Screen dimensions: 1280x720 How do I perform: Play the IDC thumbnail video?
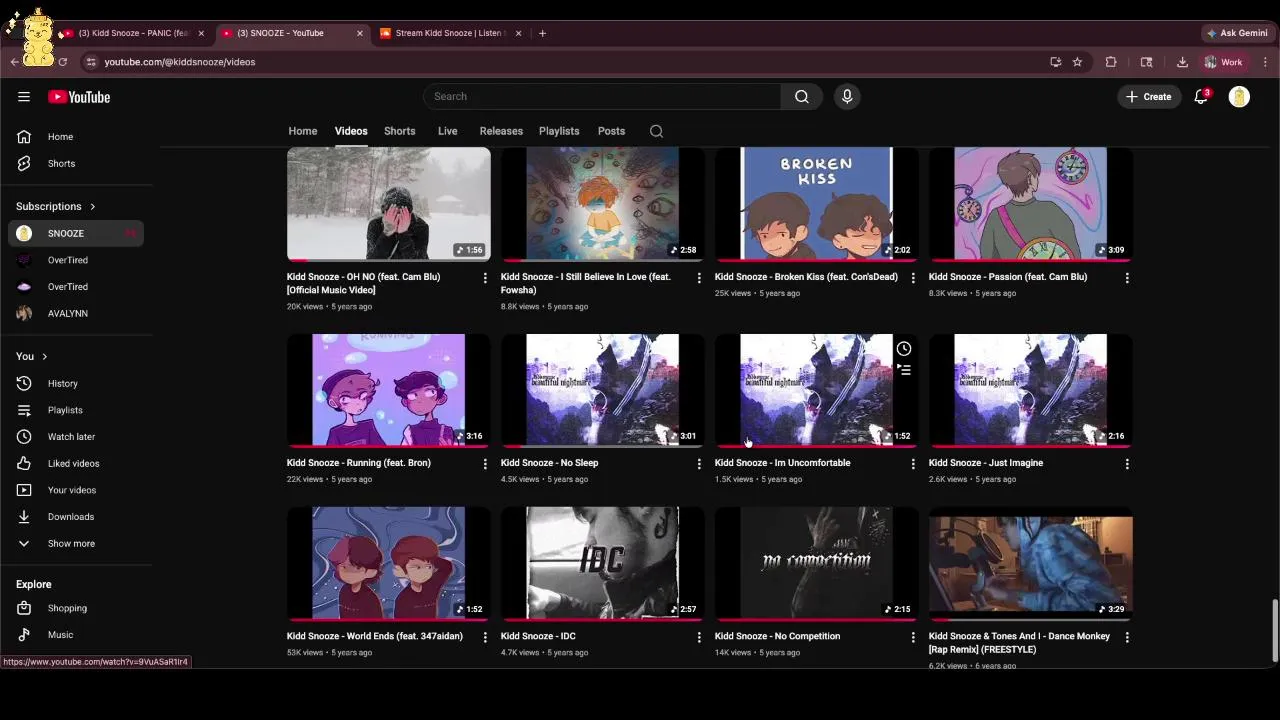click(x=603, y=563)
